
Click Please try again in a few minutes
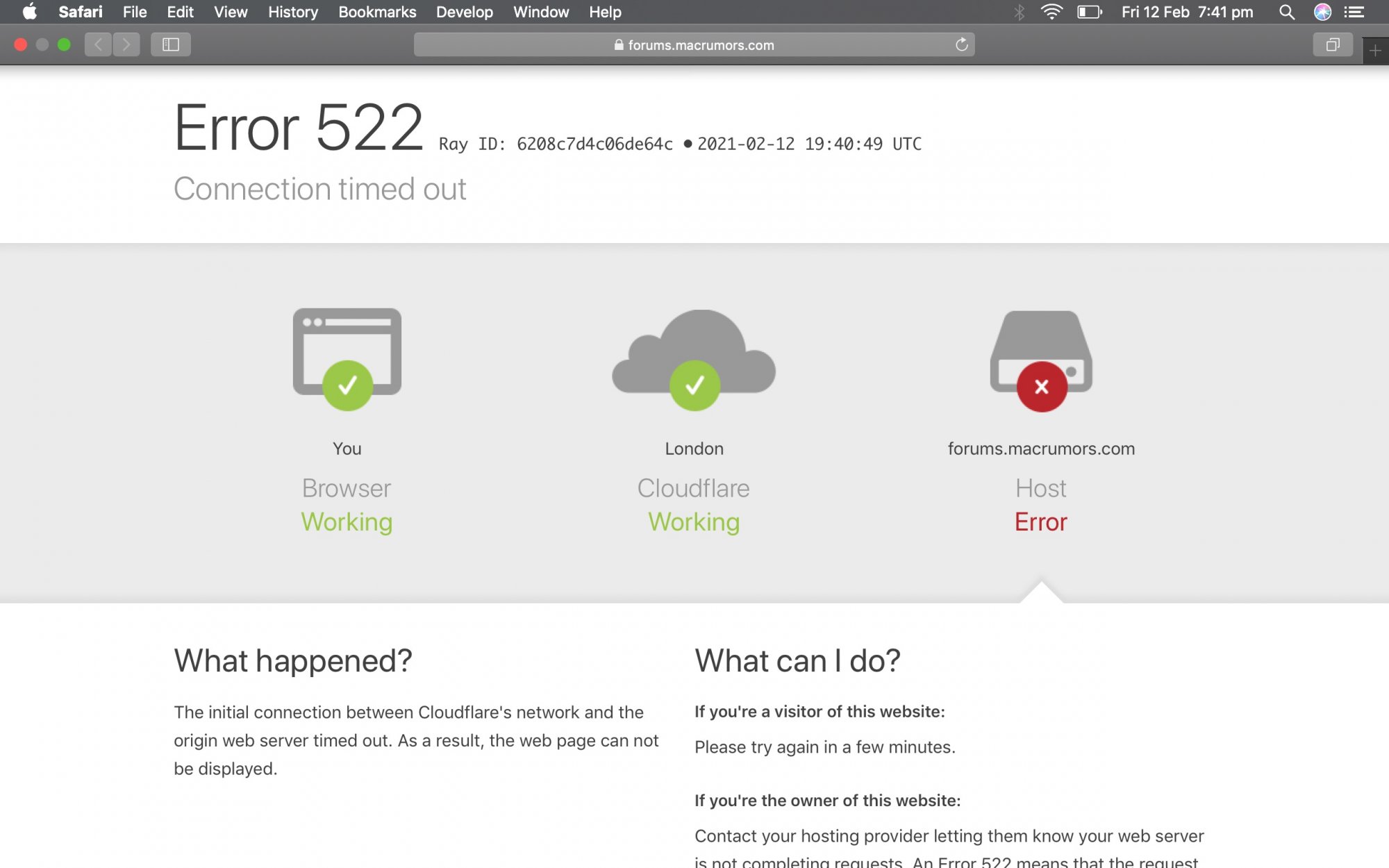[x=825, y=747]
